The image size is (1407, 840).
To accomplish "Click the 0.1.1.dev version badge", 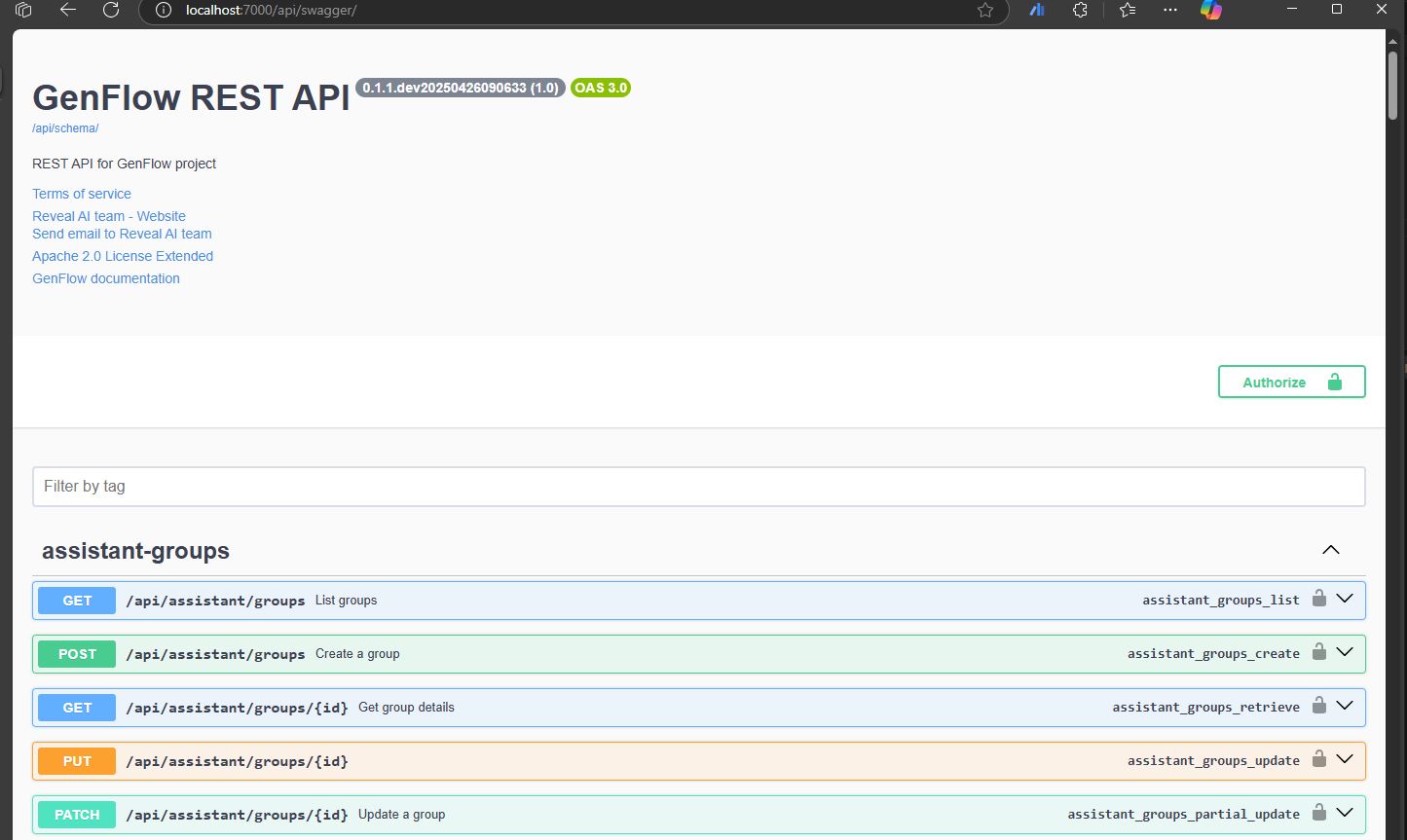I will pos(461,88).
